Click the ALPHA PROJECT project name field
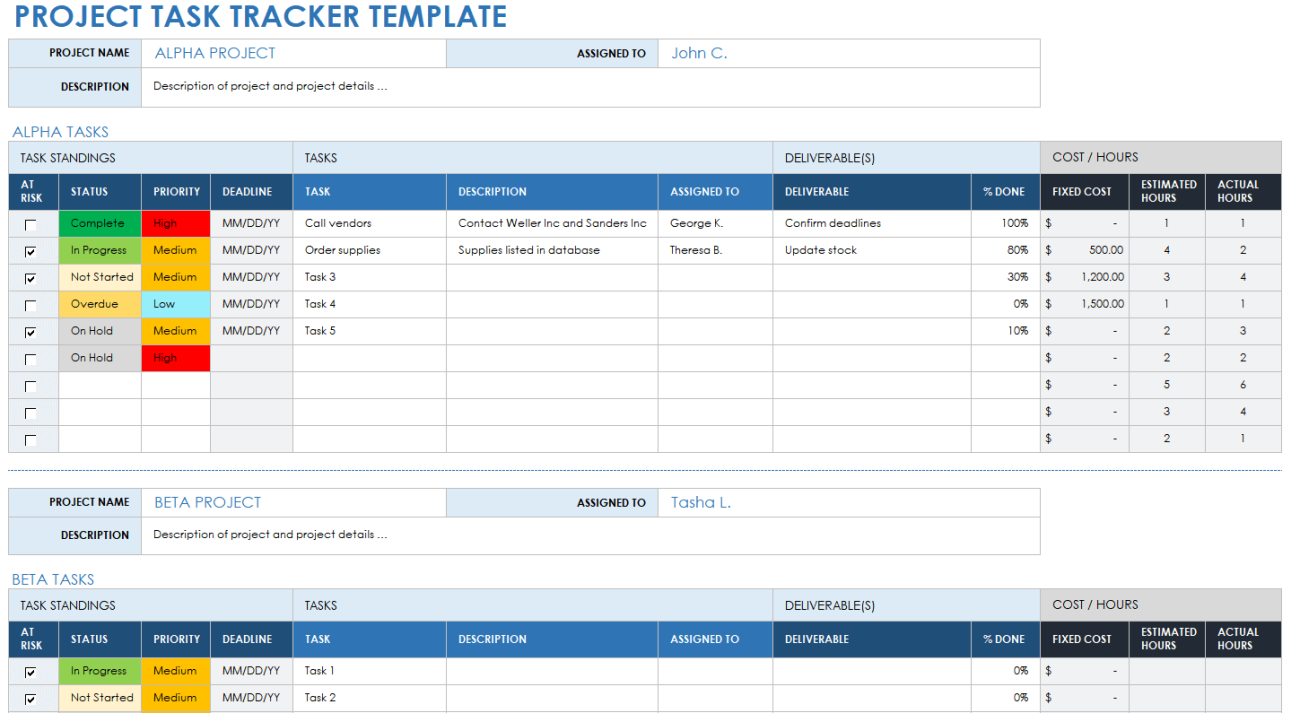This screenshot has height=713, width=1300. (x=294, y=53)
